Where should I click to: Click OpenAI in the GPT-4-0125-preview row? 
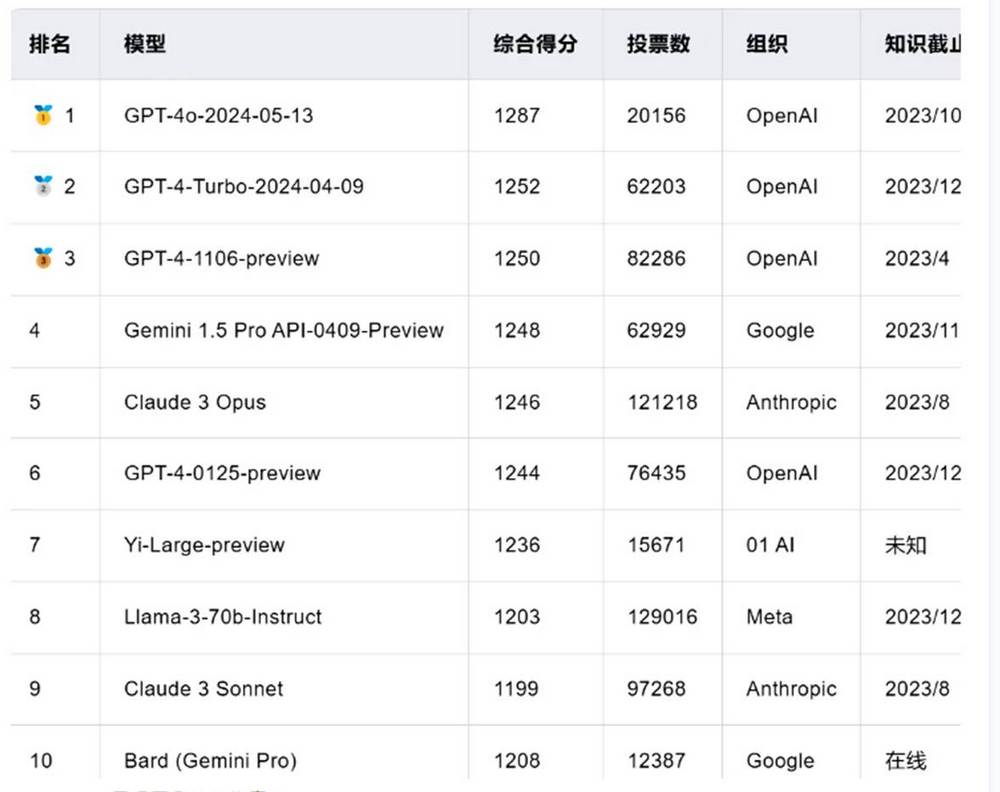[782, 473]
